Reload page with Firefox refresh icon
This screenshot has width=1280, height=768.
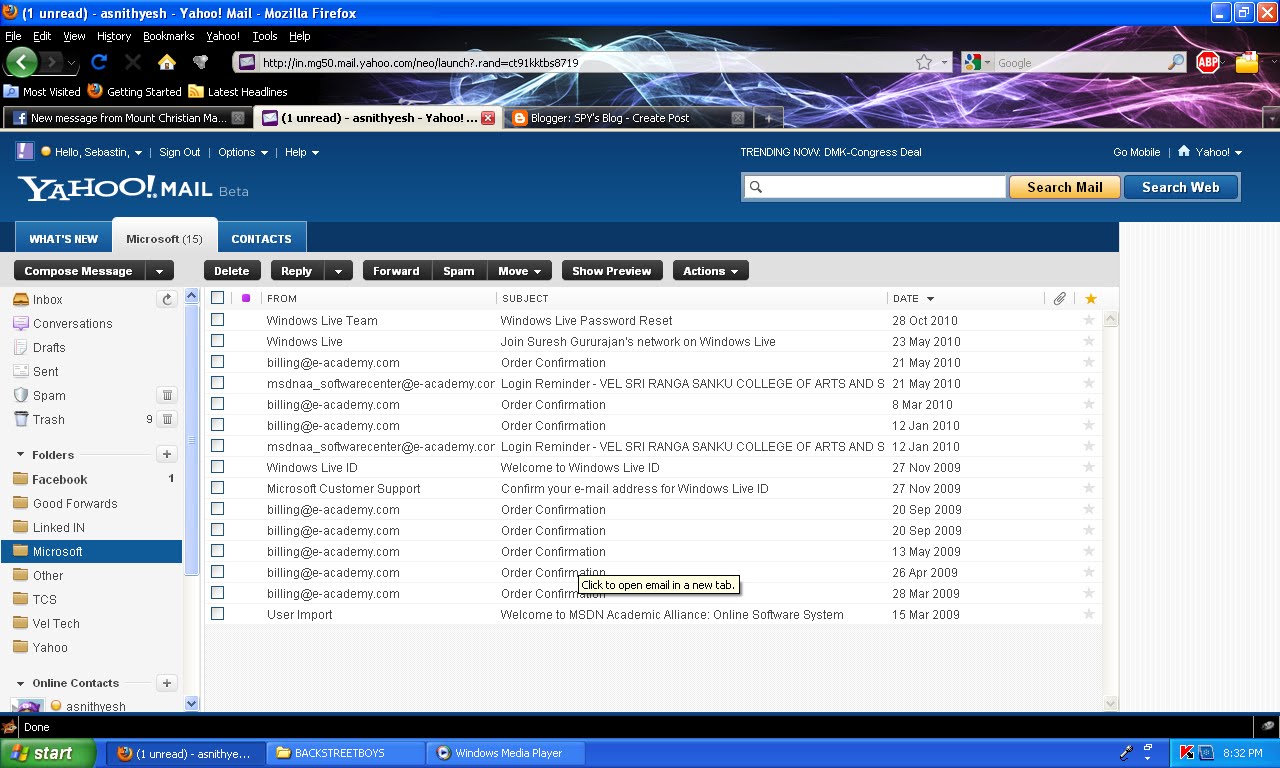tap(99, 62)
